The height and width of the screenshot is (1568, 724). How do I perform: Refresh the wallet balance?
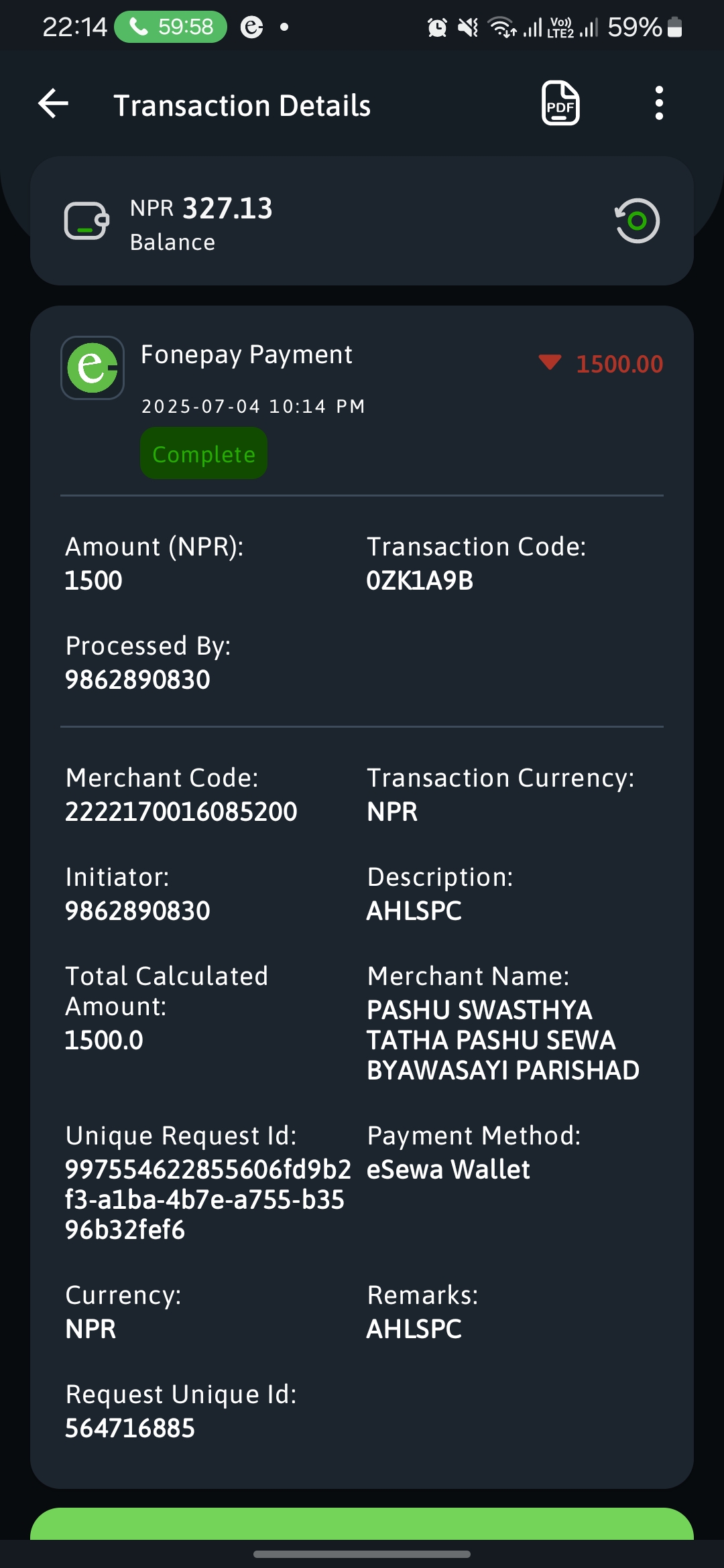point(638,220)
